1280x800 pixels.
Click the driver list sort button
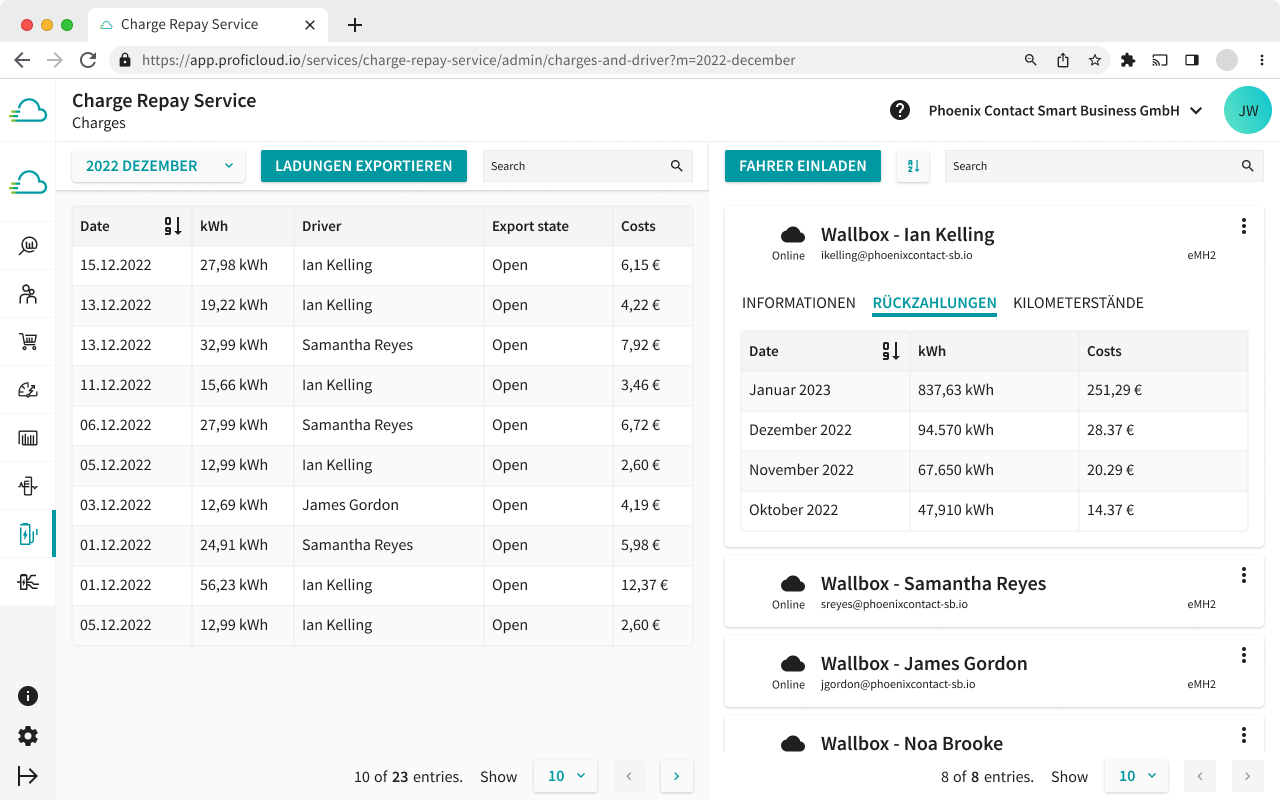913,166
